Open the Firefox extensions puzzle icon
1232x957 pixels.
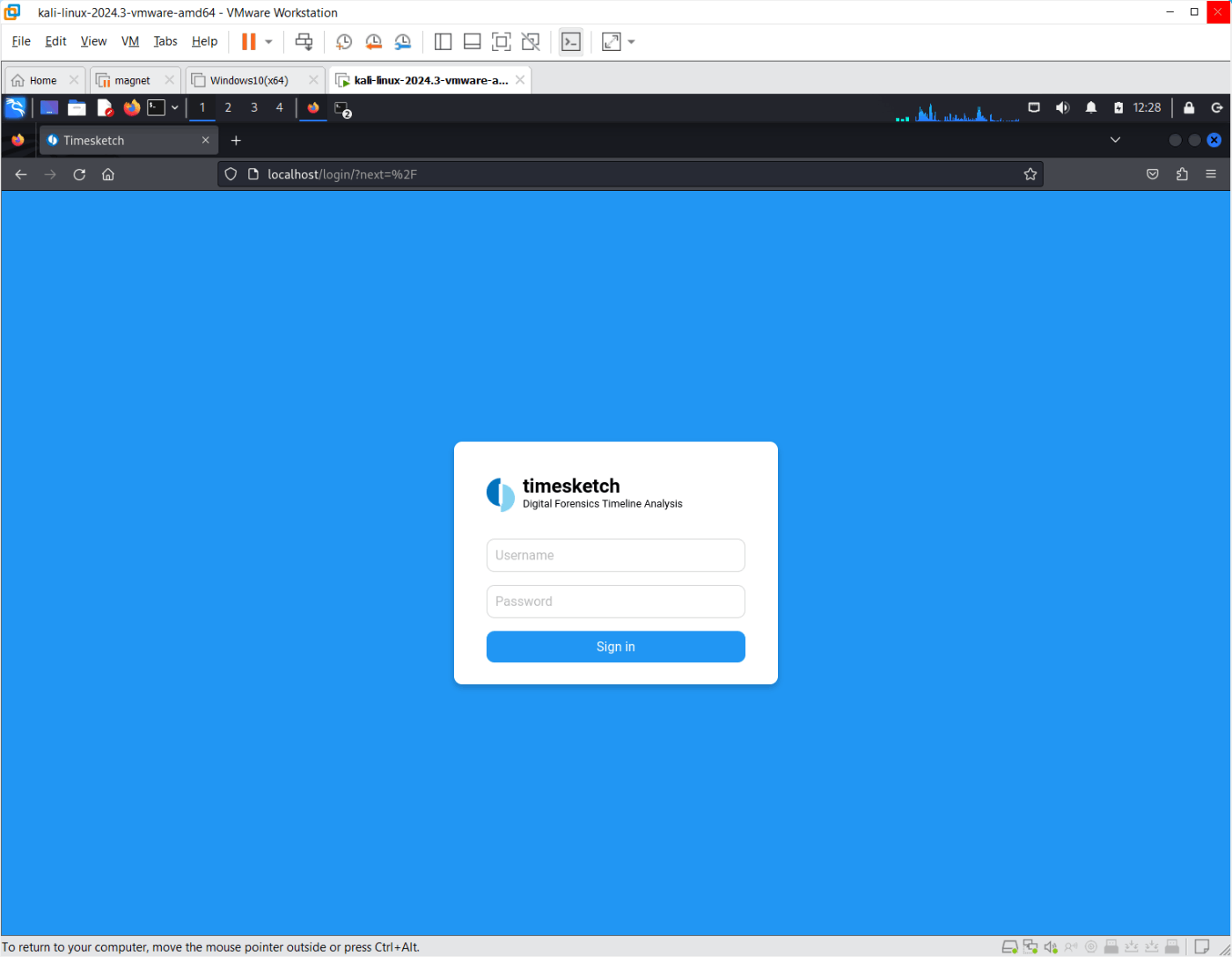pos(1182,174)
